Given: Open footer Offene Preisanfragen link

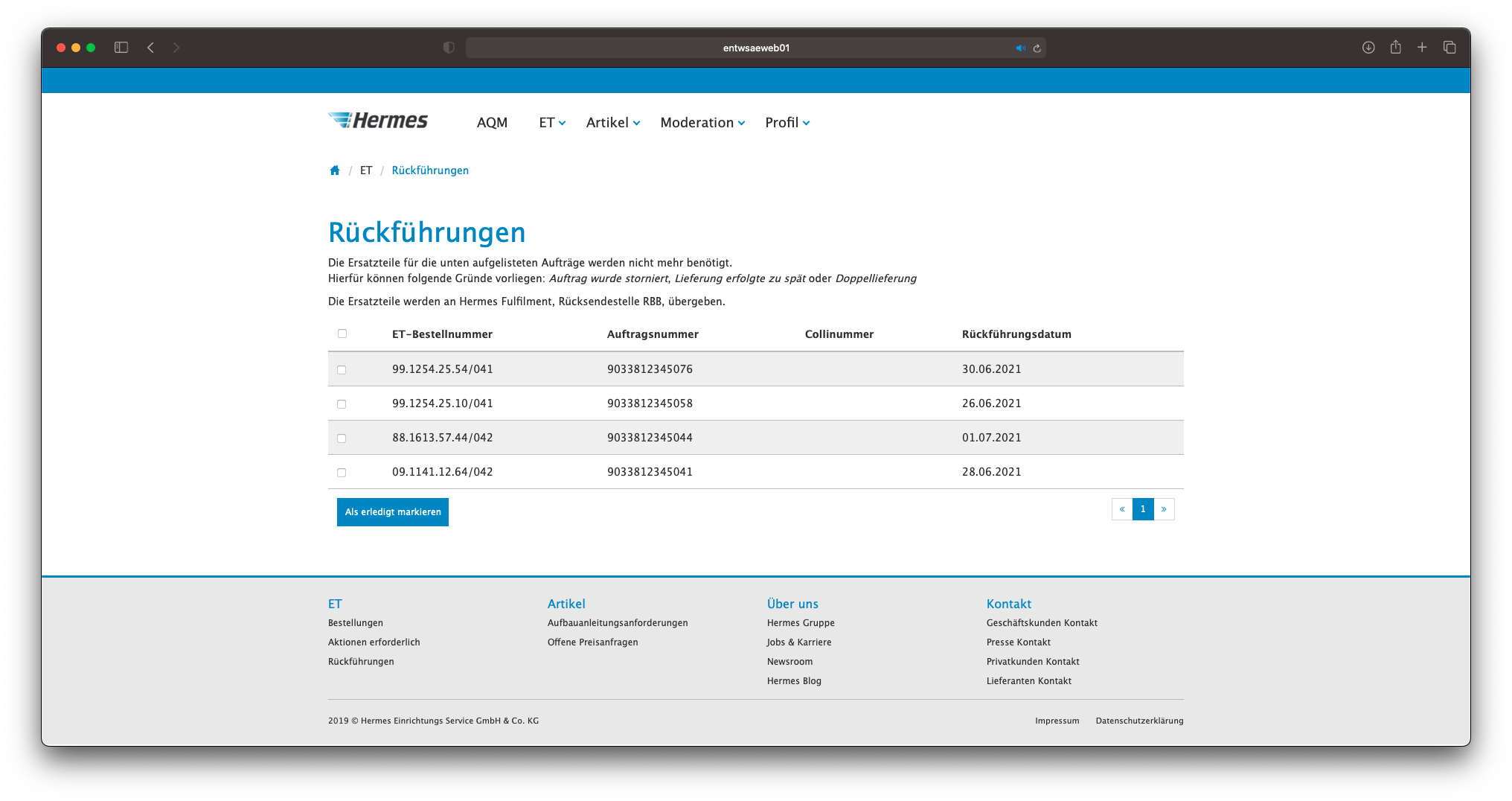Looking at the screenshot, I should 593,642.
